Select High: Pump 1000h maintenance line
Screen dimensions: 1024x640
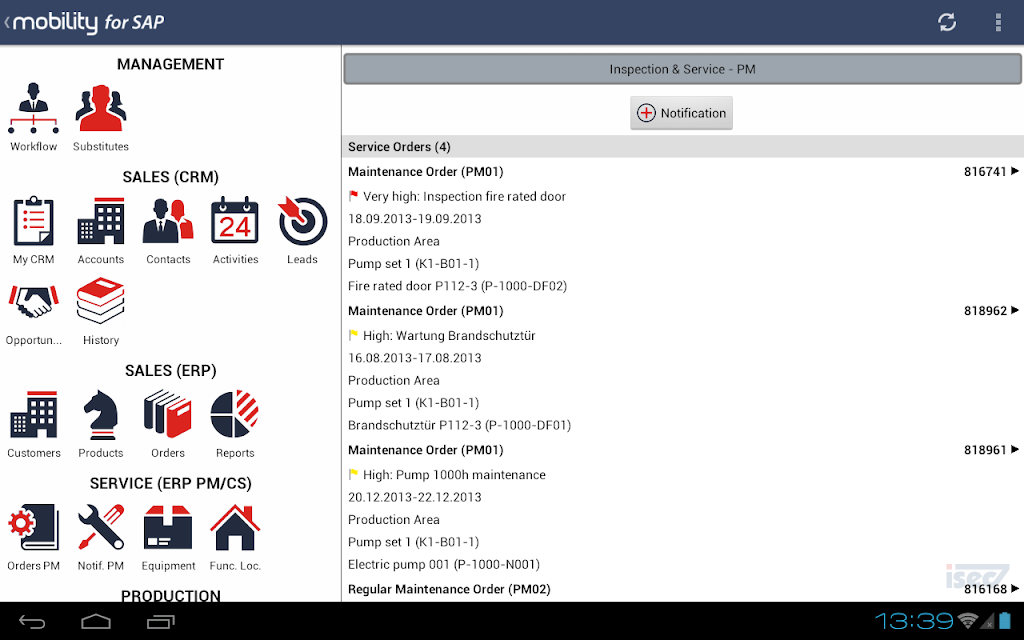(455, 475)
